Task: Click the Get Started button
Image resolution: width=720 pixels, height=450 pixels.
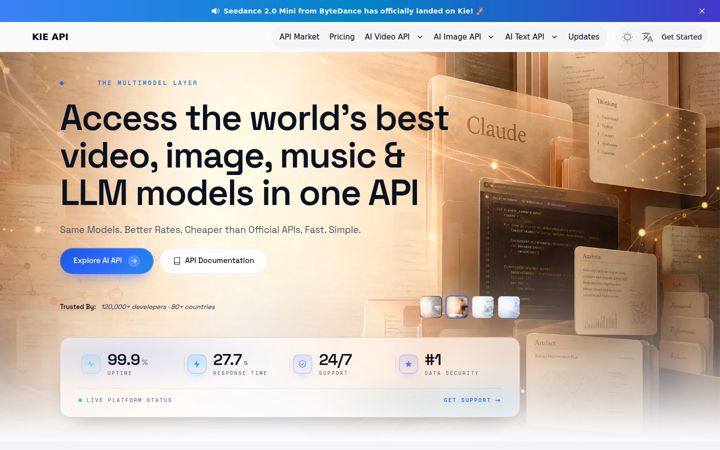Action: point(681,37)
